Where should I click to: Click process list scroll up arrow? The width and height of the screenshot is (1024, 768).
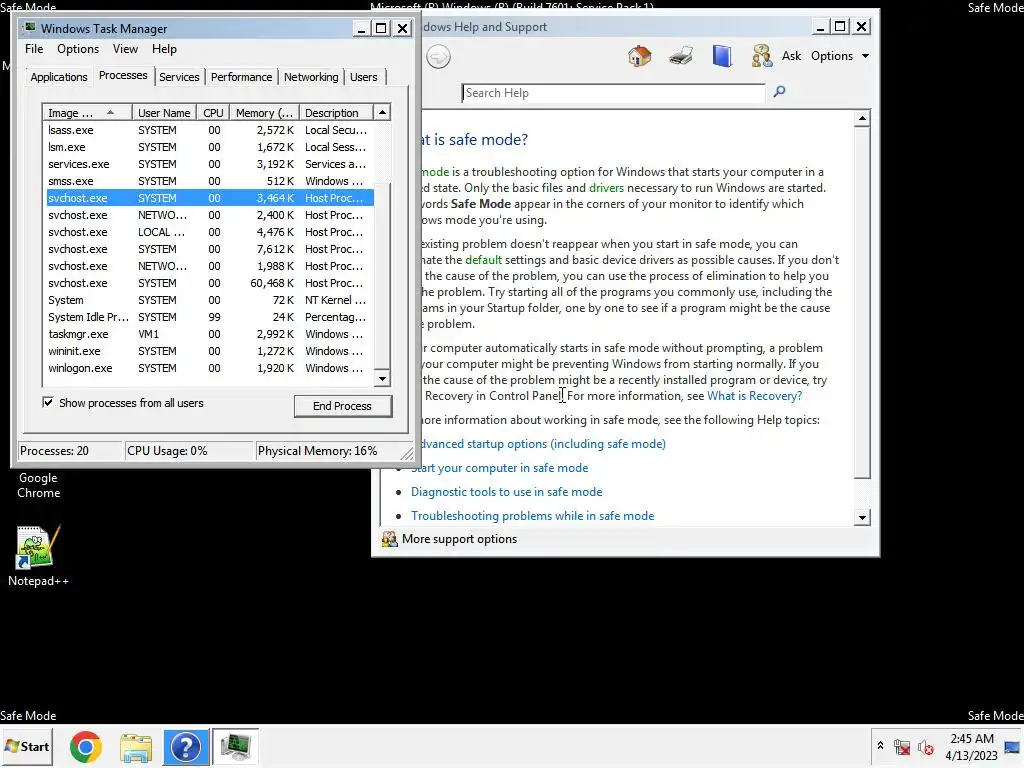[382, 112]
